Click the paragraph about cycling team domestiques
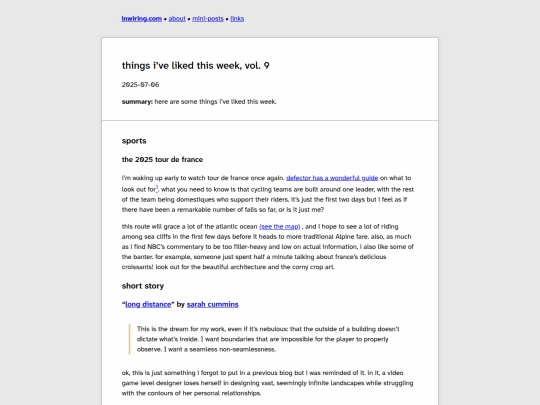 268,194
